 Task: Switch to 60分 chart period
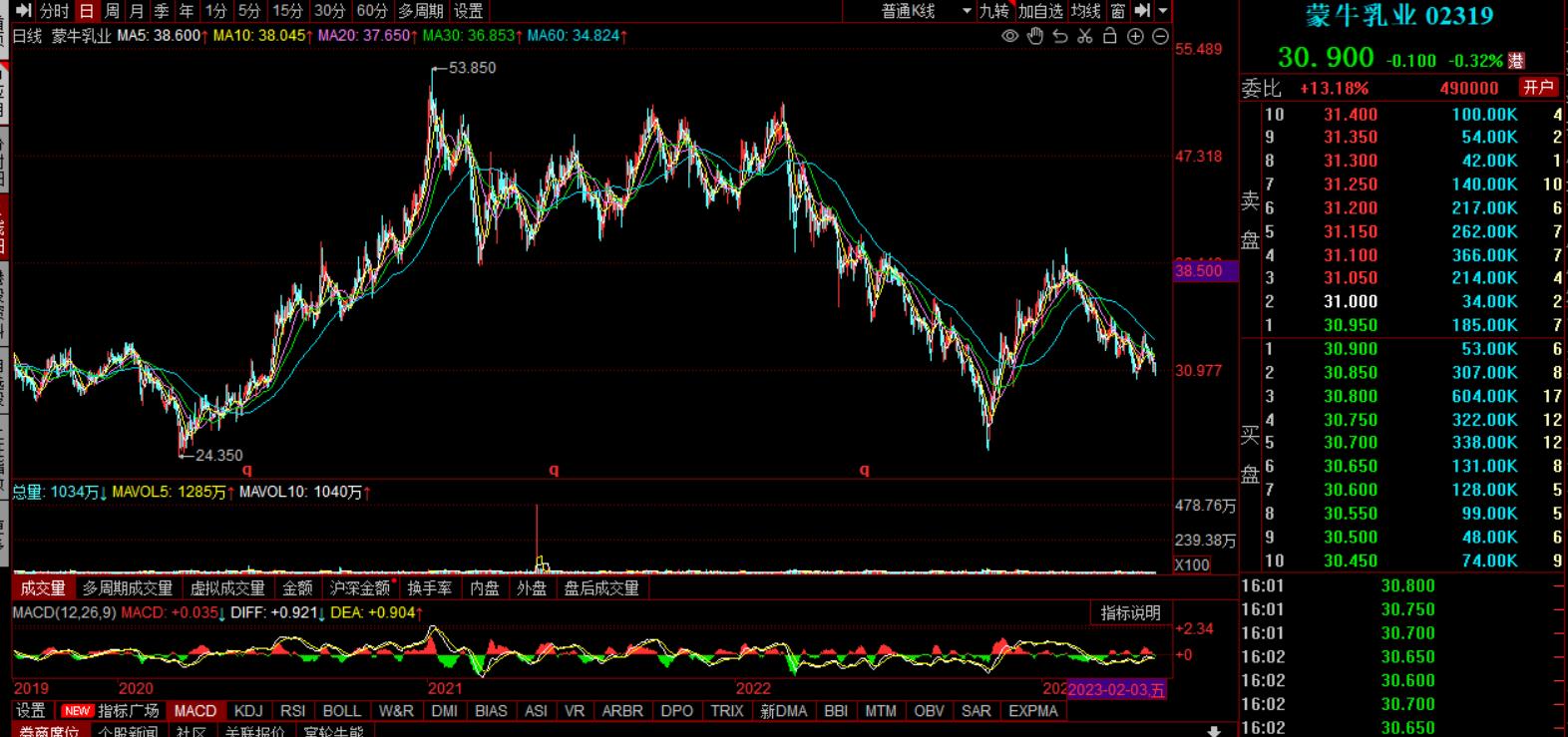pos(371,11)
